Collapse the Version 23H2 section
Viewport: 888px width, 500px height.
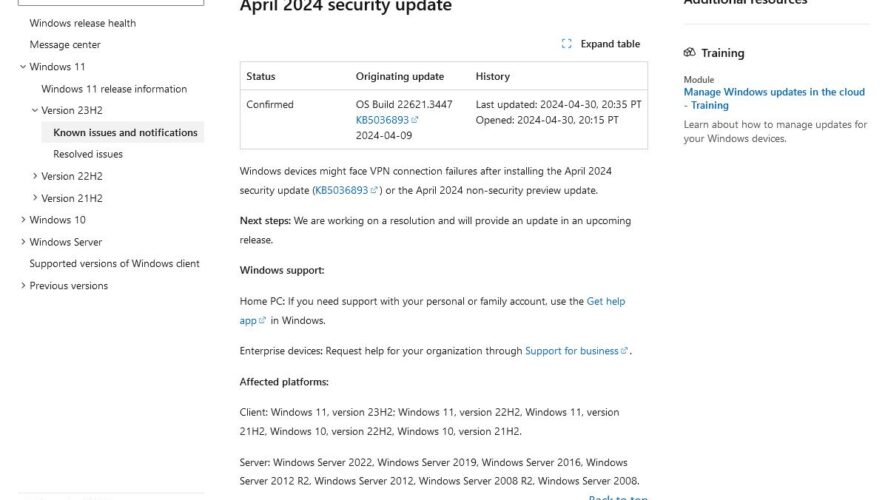tap(35, 110)
